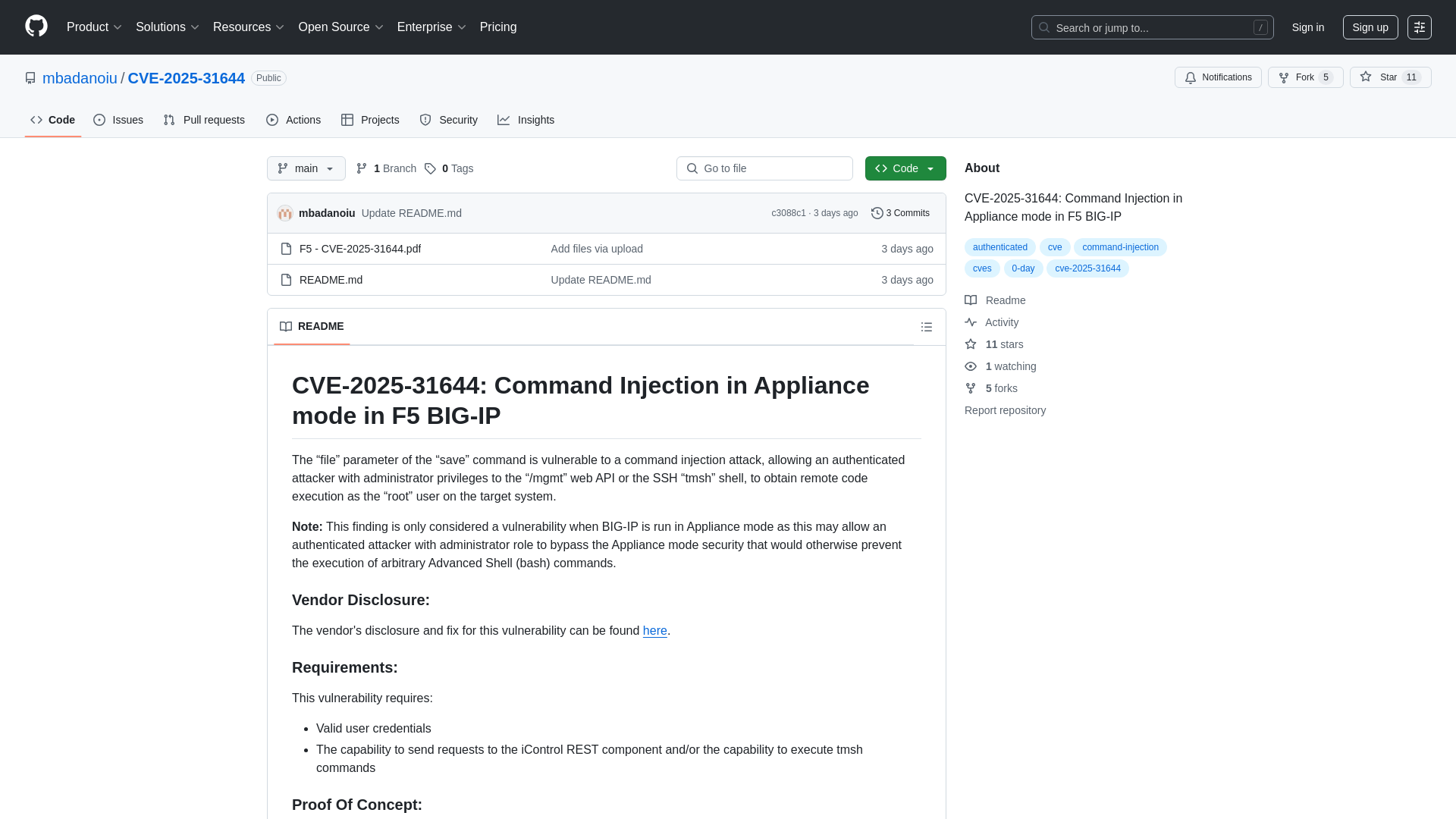
Task: Open the appearance settings icon in header
Action: [1419, 27]
